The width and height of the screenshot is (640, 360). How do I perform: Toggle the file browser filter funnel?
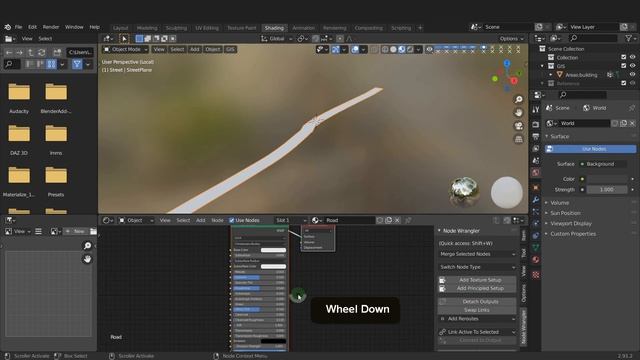[77, 64]
